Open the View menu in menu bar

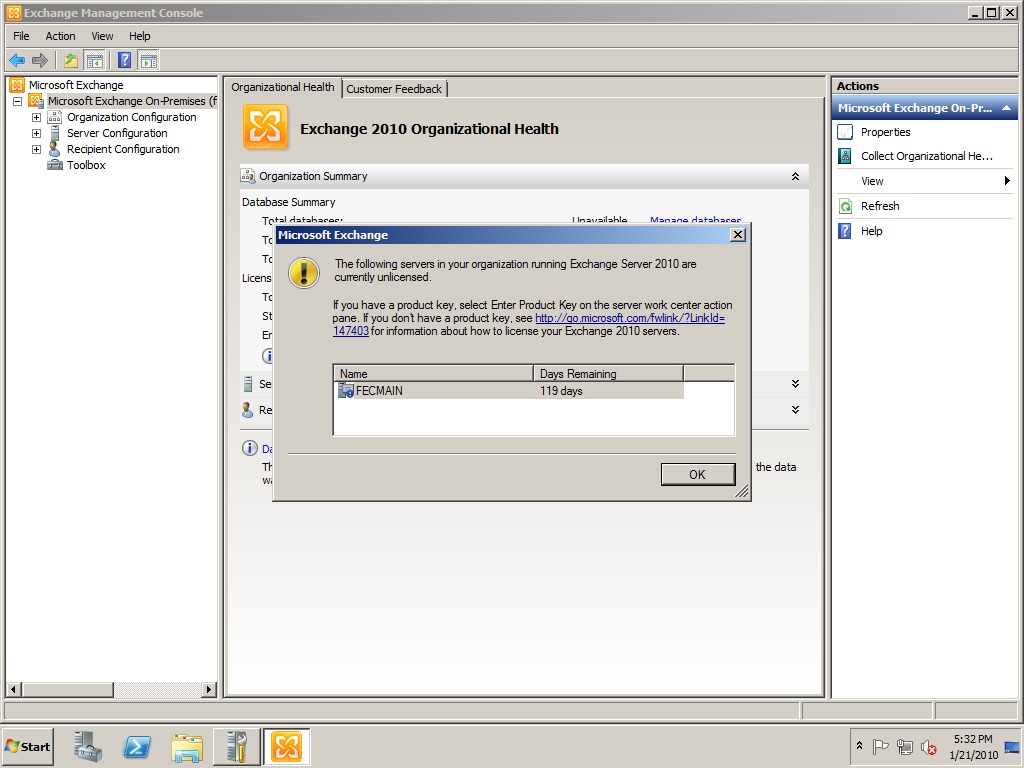102,36
